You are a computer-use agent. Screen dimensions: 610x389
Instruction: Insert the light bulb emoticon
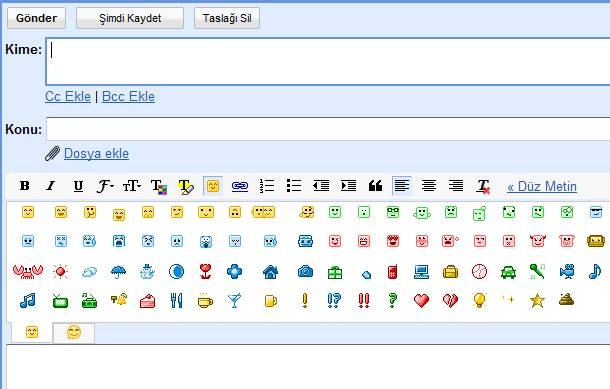[479, 300]
